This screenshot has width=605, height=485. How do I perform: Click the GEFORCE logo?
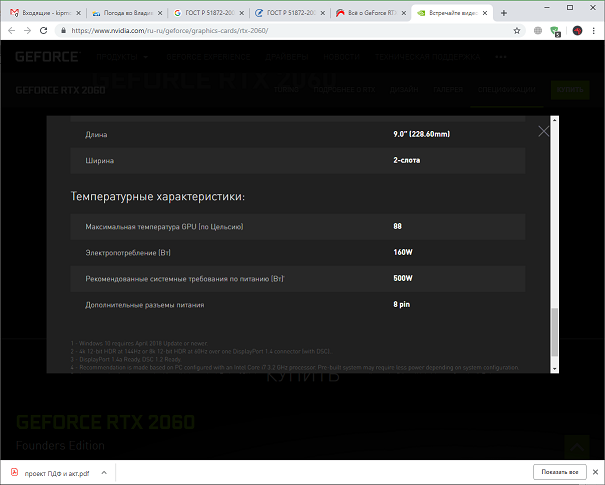point(48,57)
